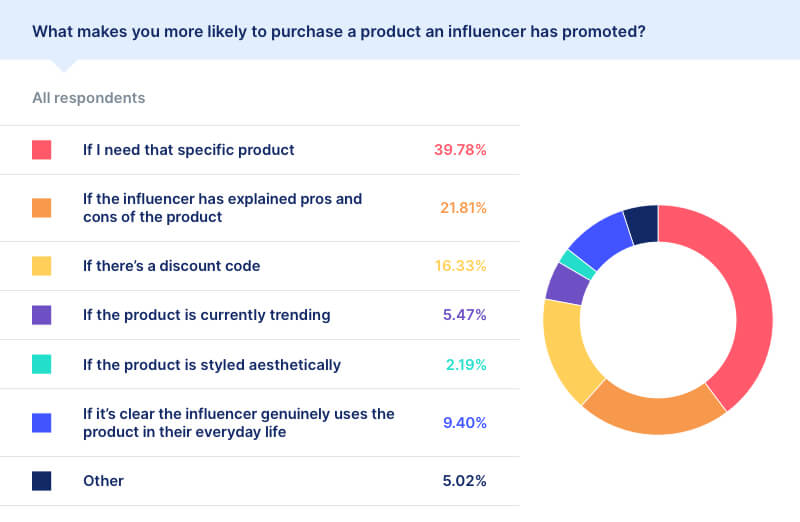Click the navy Other legend swatch
Image resolution: width=800 pixels, height=522 pixels.
[41, 481]
